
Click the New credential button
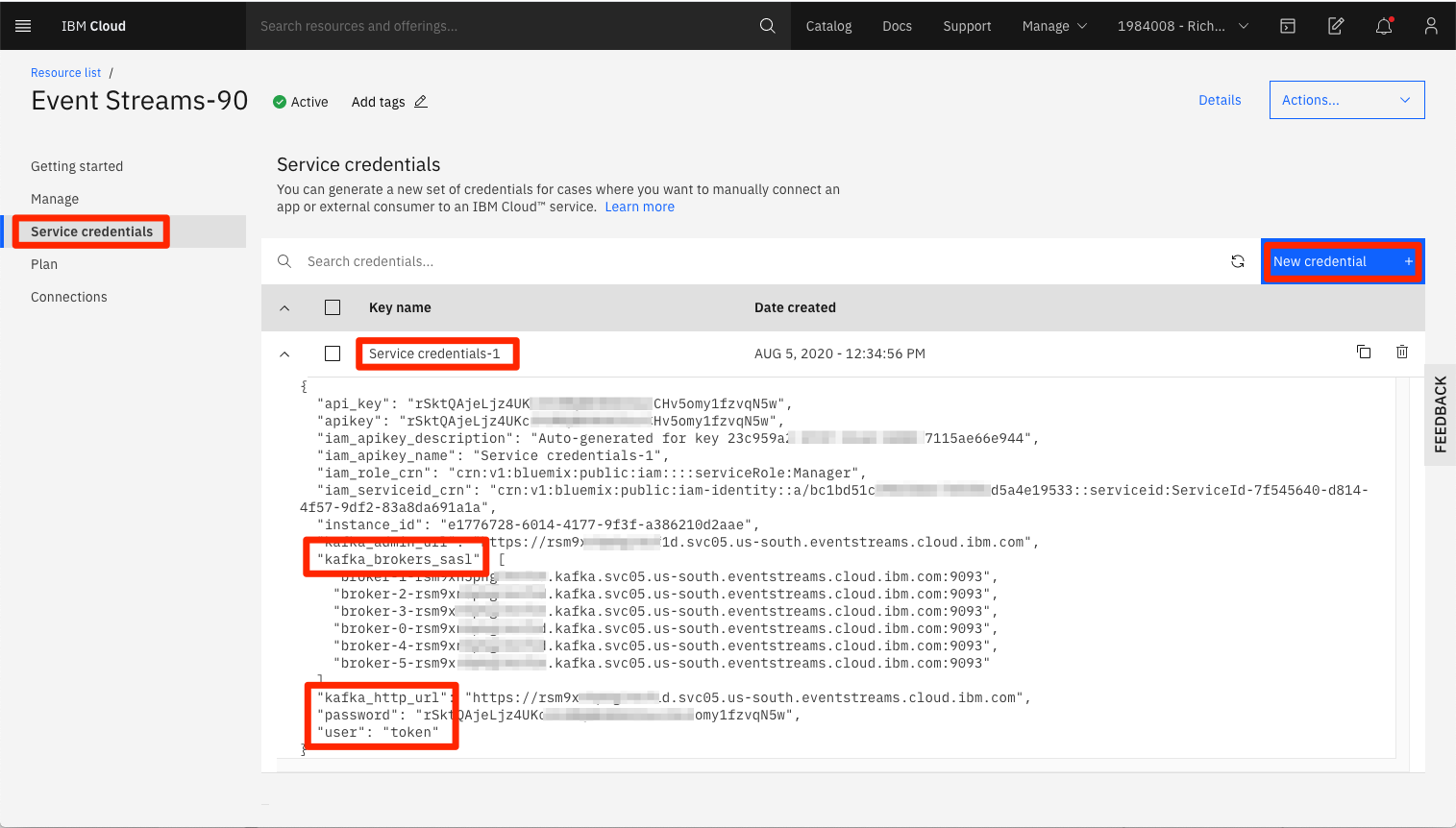click(1343, 261)
